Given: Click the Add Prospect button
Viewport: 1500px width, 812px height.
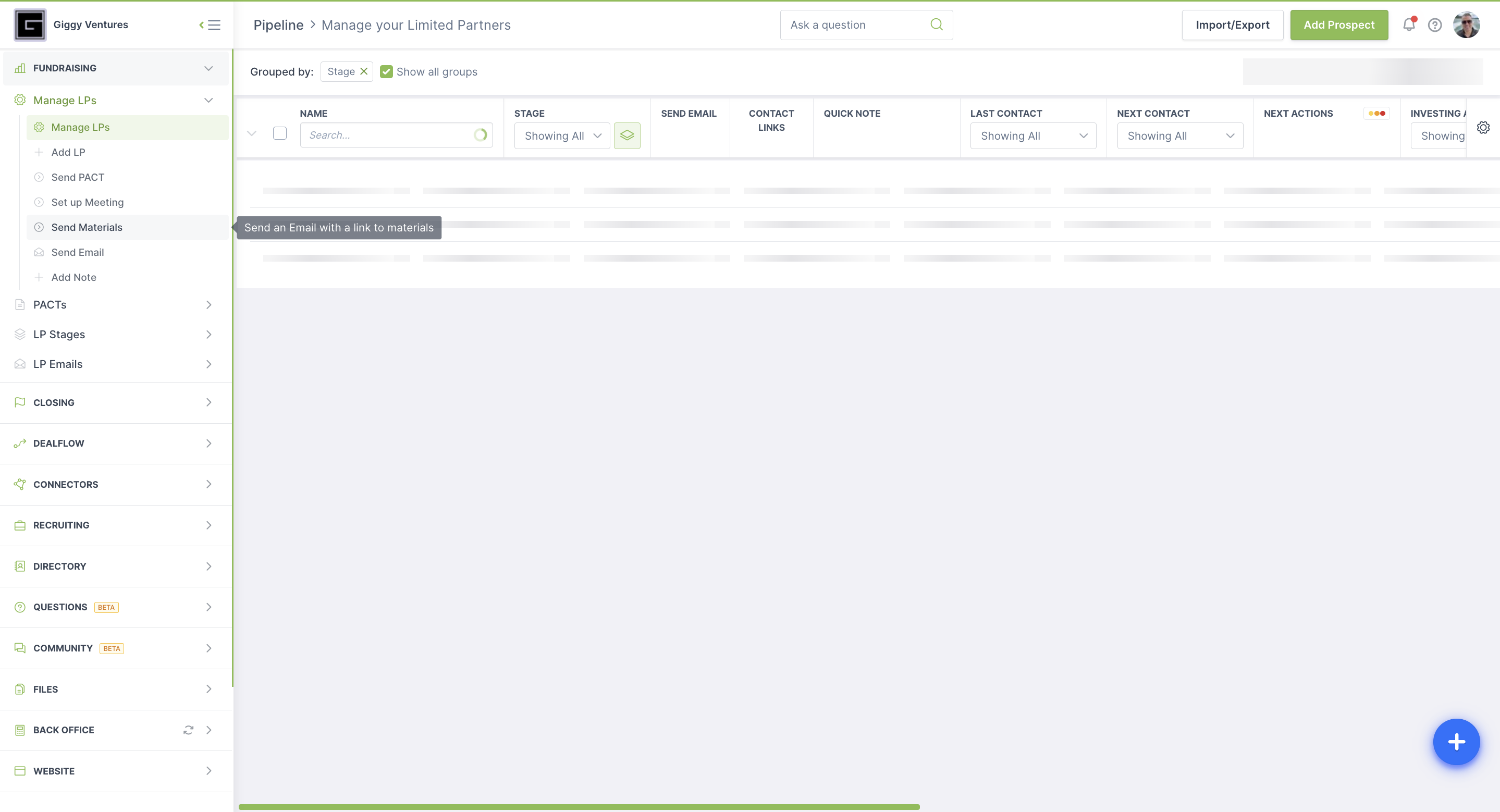Looking at the screenshot, I should point(1339,24).
